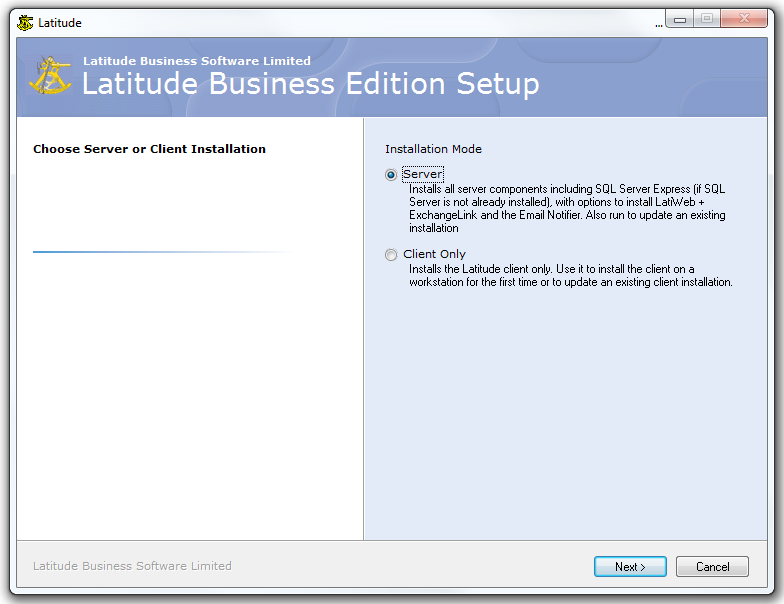Select the Server radio button
The height and width of the screenshot is (604, 784).
click(x=391, y=175)
